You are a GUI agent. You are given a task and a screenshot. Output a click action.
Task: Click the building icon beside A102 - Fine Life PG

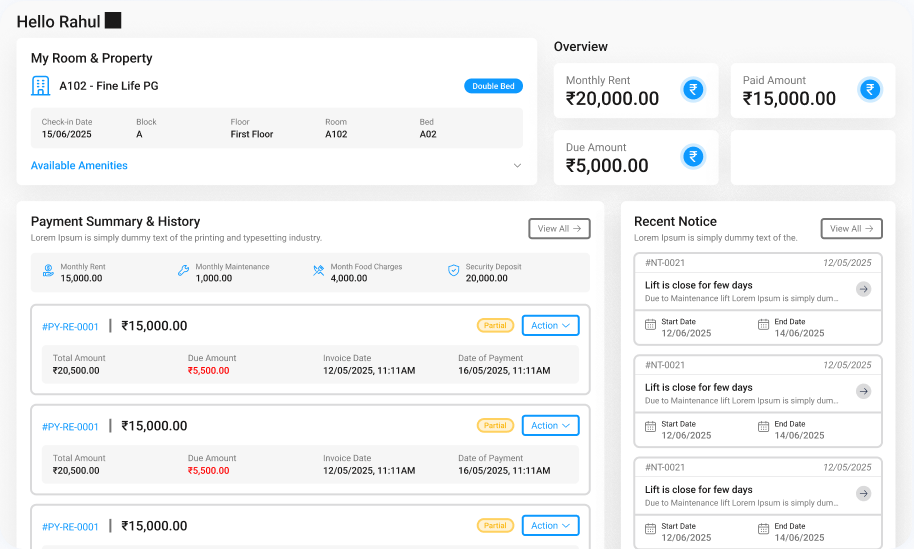pyautogui.click(x=41, y=86)
